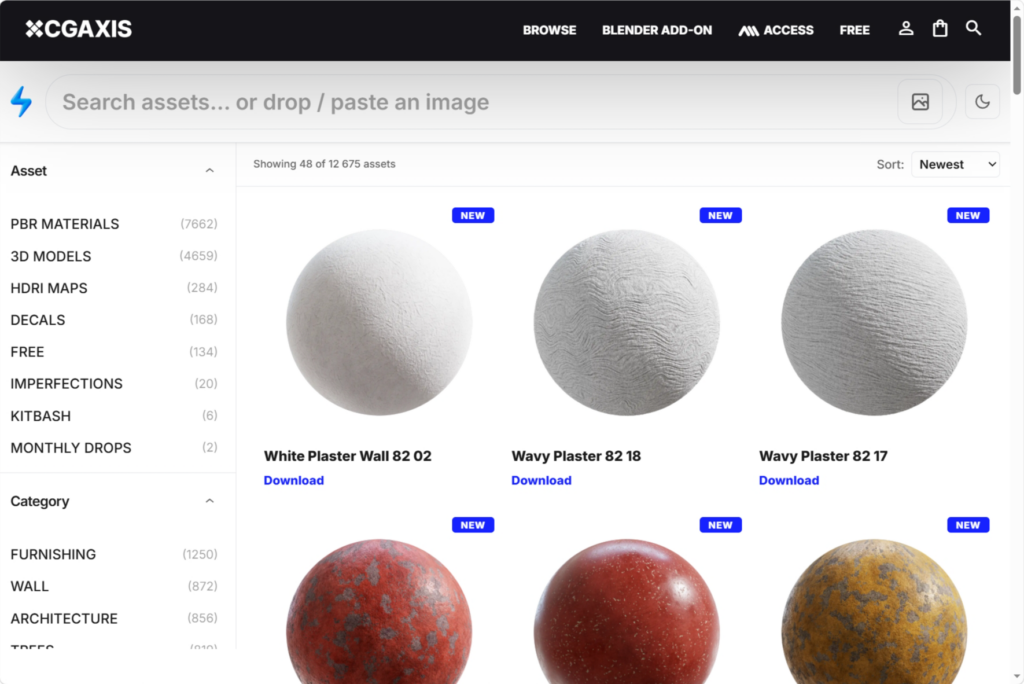
Task: Click the image search icon button
Action: pos(920,102)
